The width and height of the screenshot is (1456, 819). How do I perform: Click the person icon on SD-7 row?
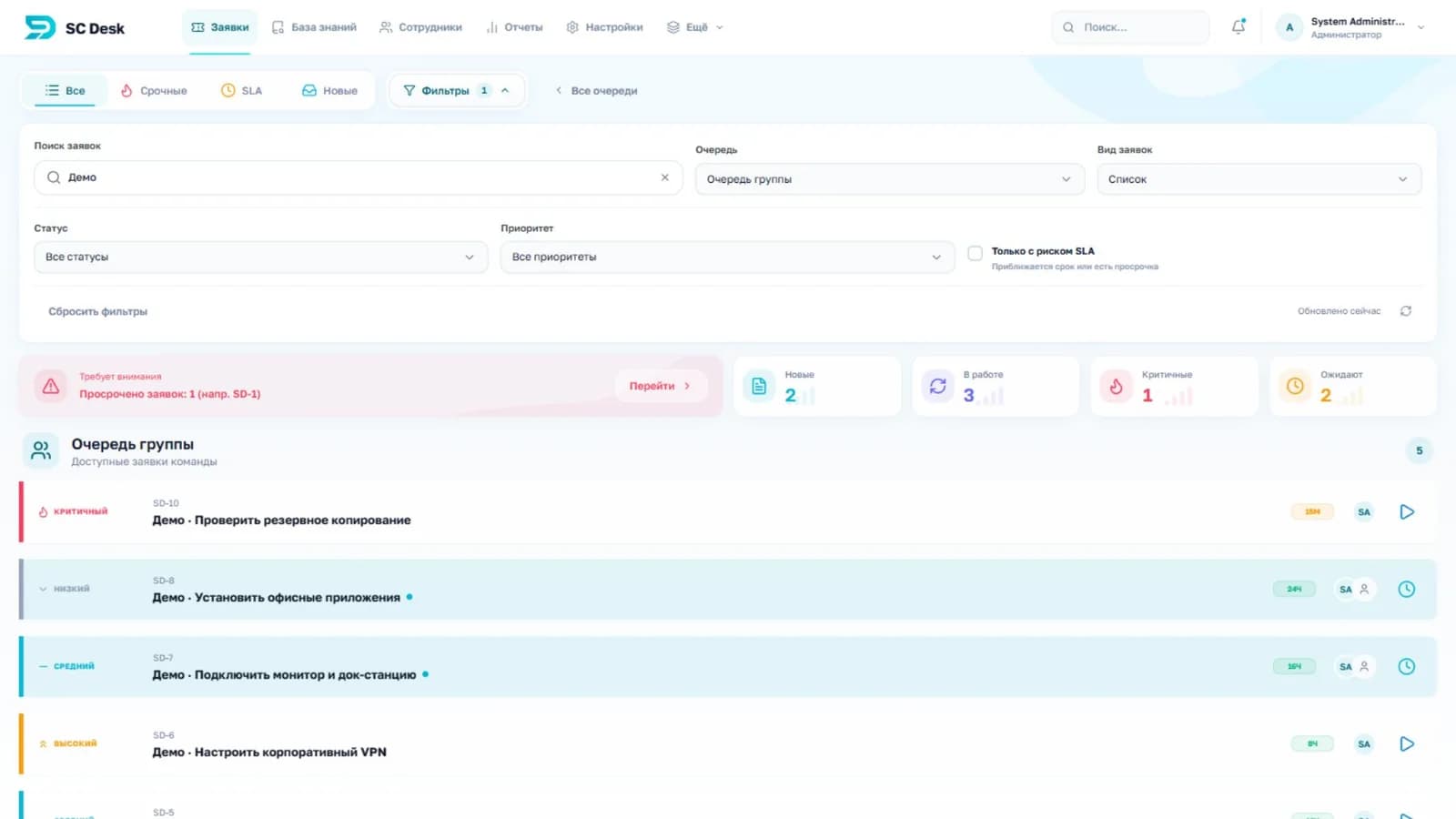pyautogui.click(x=1364, y=667)
